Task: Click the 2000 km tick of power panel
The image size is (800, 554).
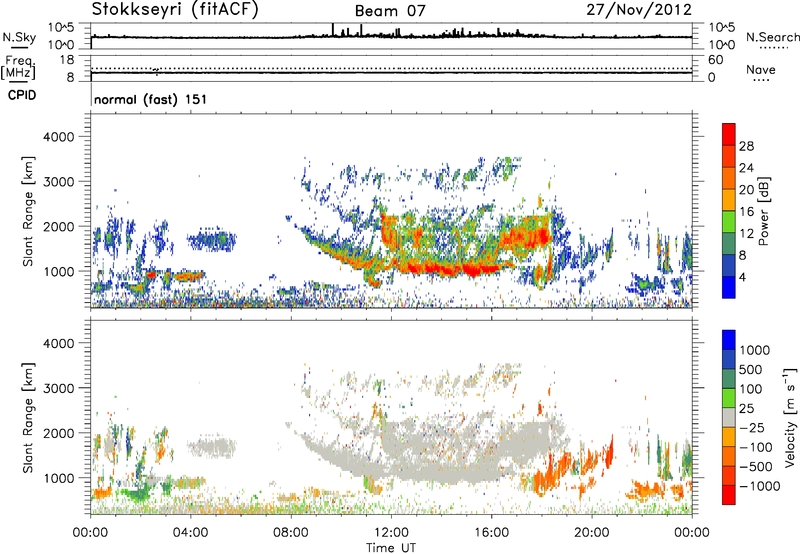Action: [59, 226]
